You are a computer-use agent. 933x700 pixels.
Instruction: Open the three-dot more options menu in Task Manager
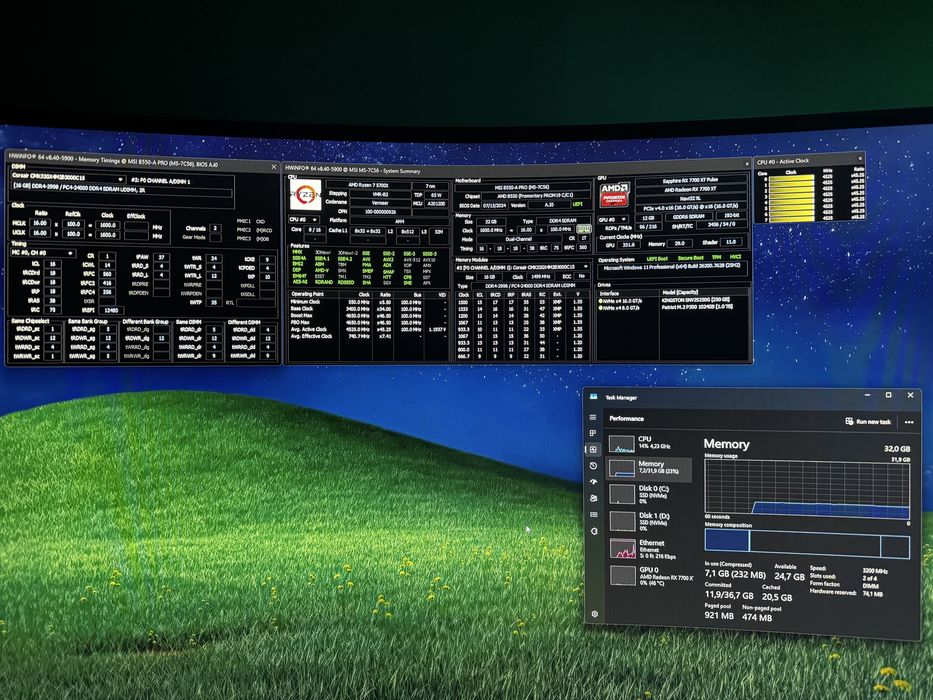[x=909, y=422]
